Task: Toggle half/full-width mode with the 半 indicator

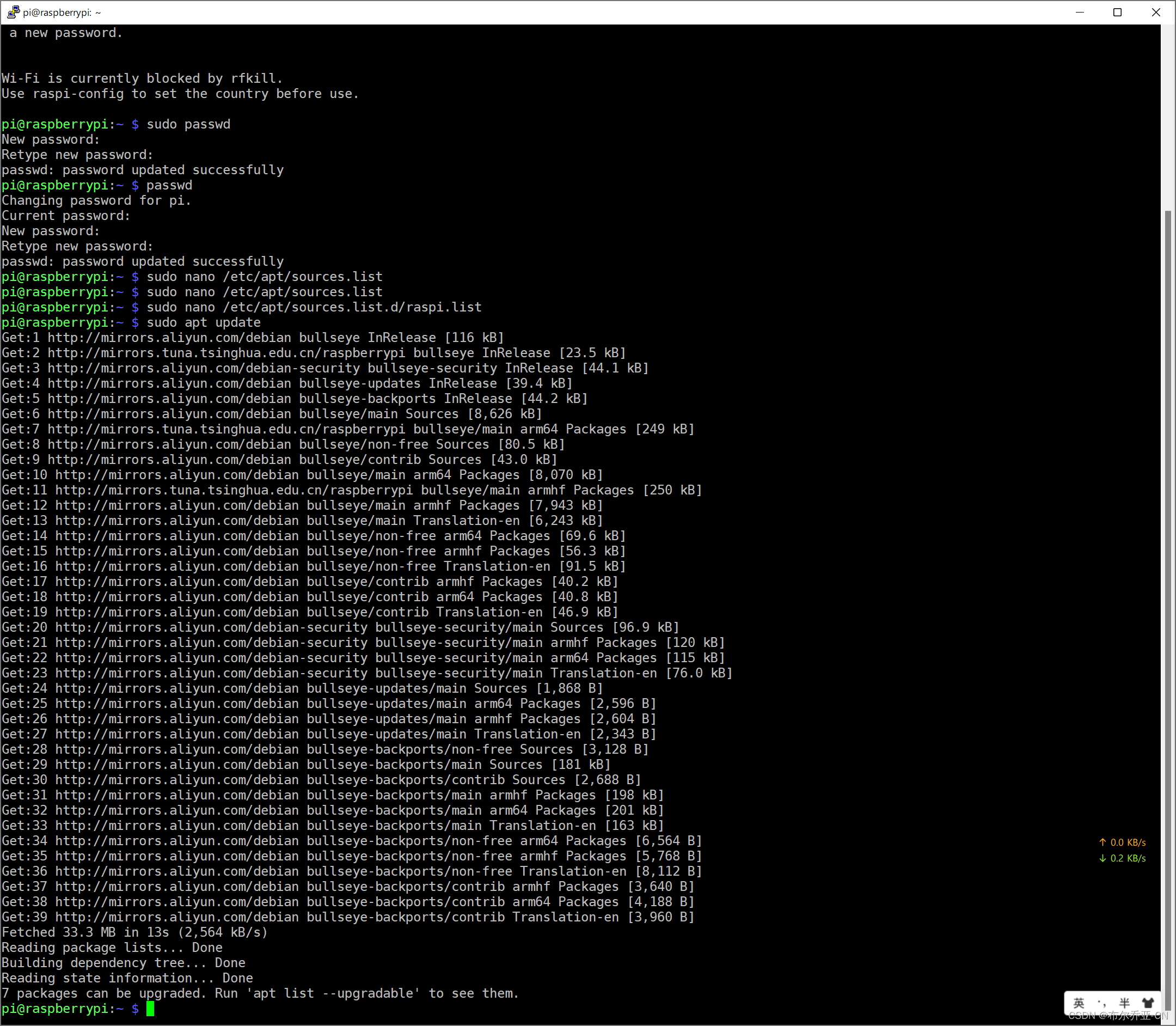Action: 1123,1003
